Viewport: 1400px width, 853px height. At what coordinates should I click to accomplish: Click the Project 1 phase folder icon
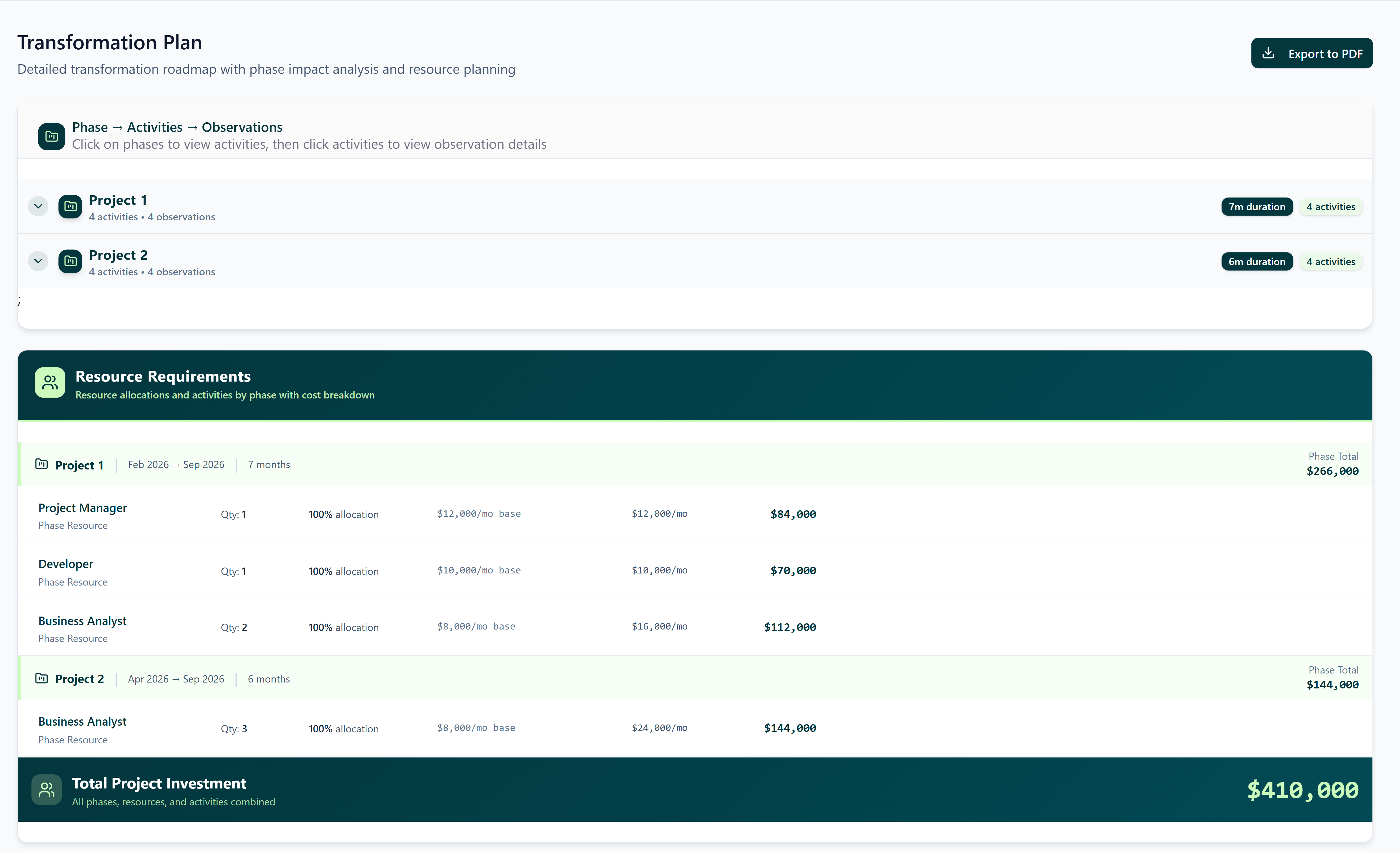pos(70,206)
